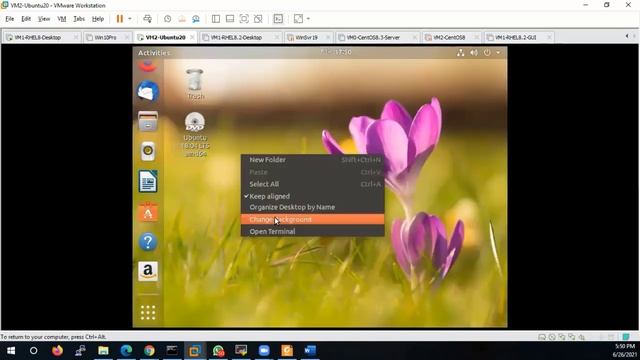The image size is (640, 360).
Task: Open Amazon from the Ubuntu dock
Action: [x=148, y=271]
